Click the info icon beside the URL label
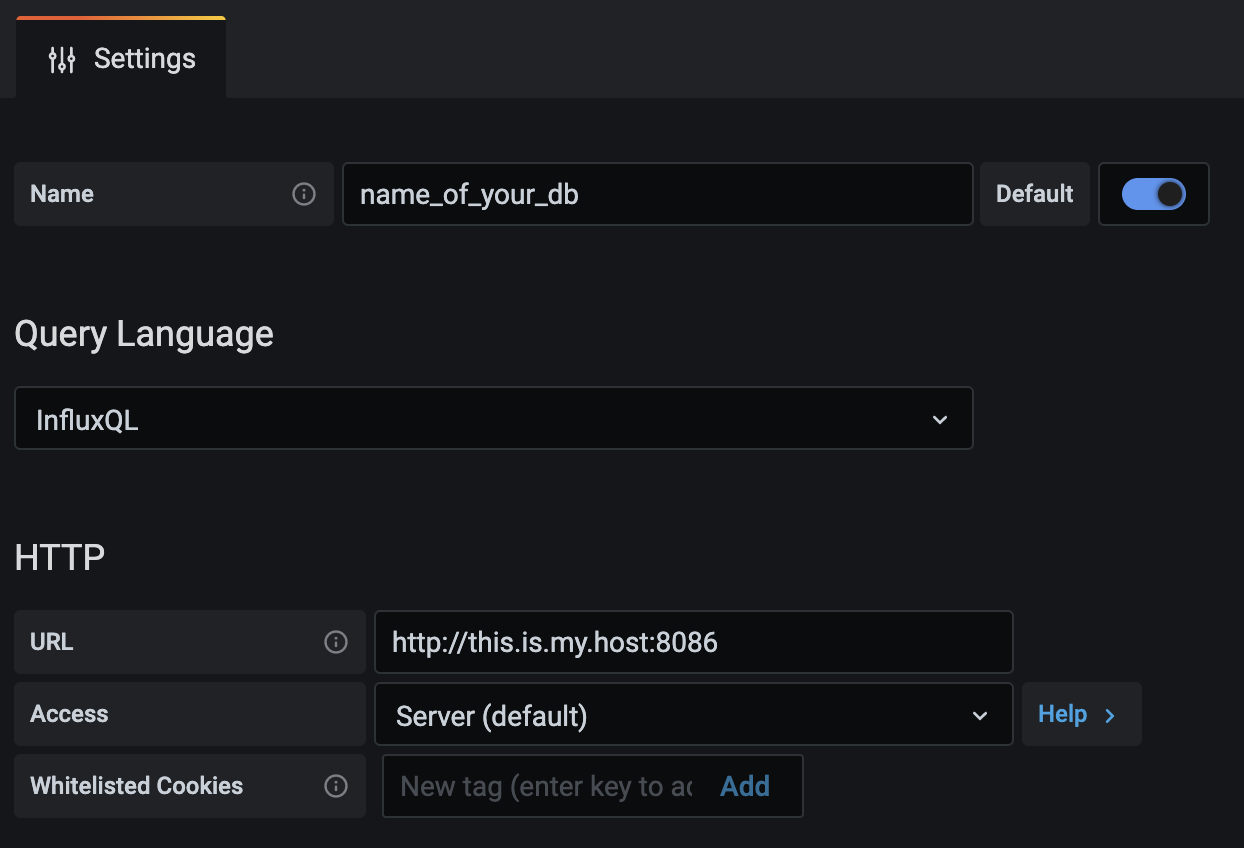 [336, 642]
